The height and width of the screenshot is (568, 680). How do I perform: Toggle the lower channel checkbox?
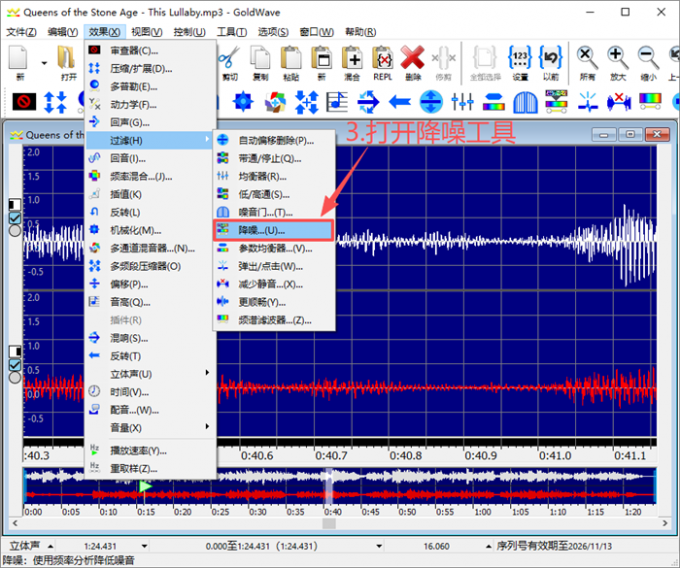click(x=15, y=365)
